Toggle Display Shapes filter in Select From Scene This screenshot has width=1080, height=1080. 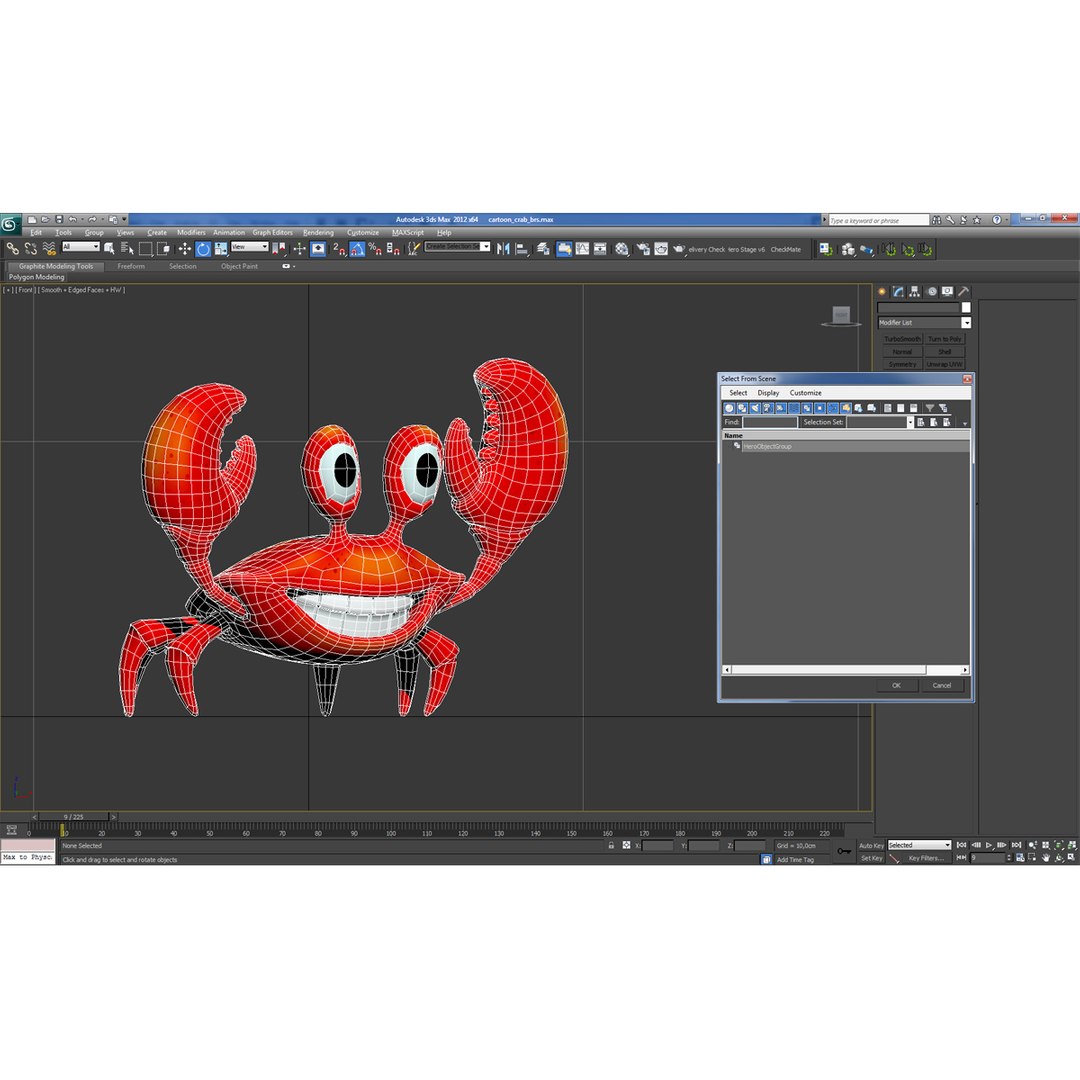coord(742,408)
